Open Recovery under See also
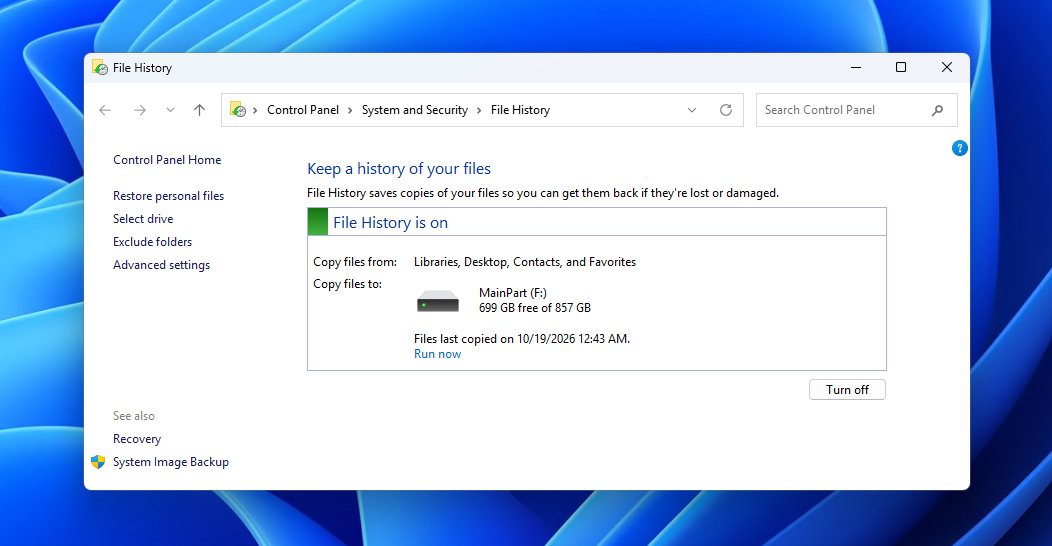The height and width of the screenshot is (546, 1052). click(x=137, y=439)
